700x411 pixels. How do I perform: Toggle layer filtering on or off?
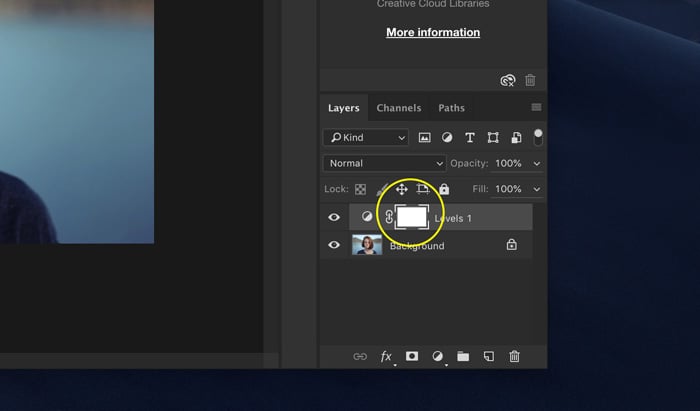click(x=538, y=137)
